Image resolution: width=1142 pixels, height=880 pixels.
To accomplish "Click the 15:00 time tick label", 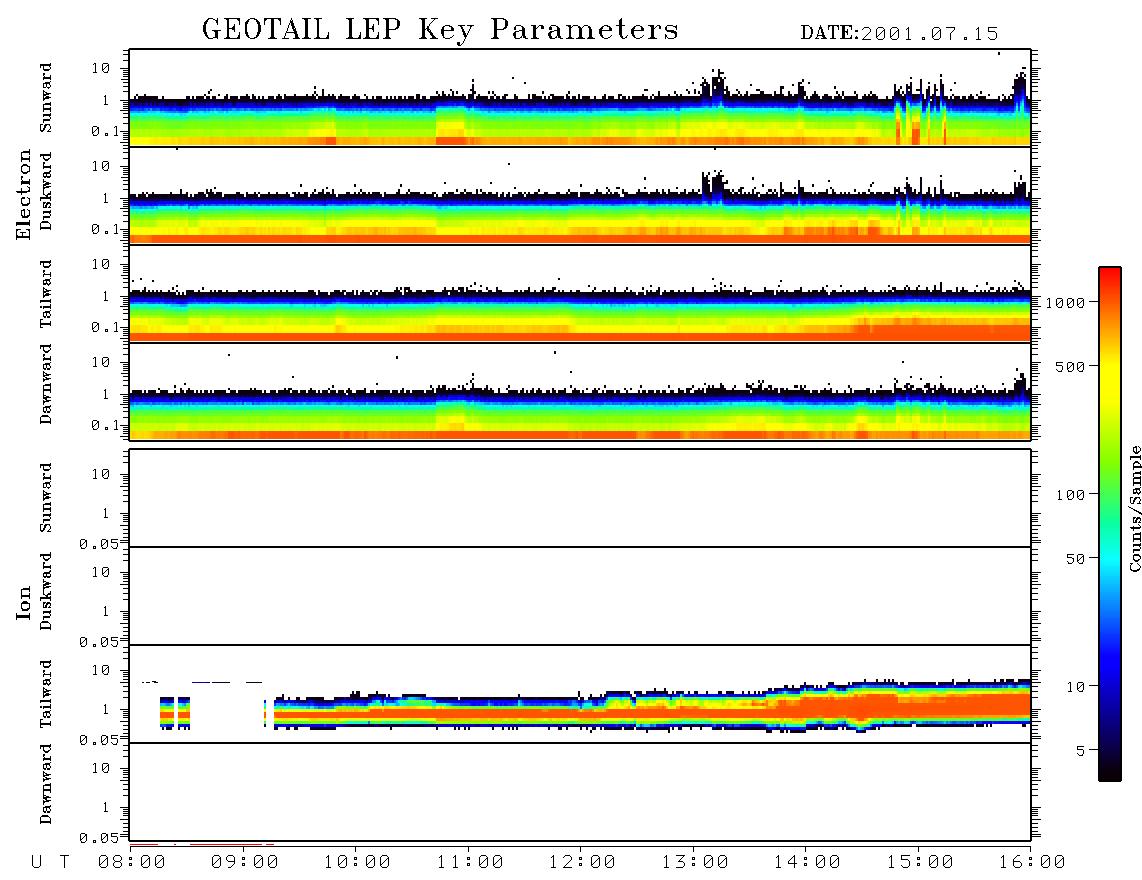I will tap(920, 863).
